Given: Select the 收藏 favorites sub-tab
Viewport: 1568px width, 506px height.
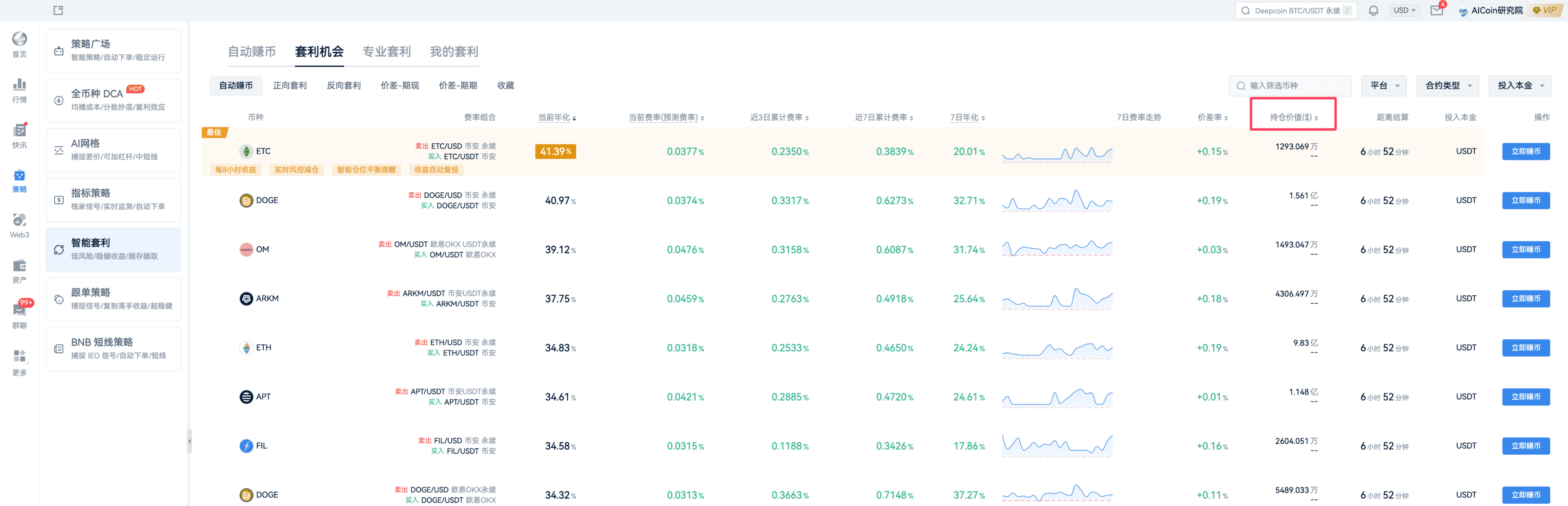Looking at the screenshot, I should pyautogui.click(x=505, y=86).
